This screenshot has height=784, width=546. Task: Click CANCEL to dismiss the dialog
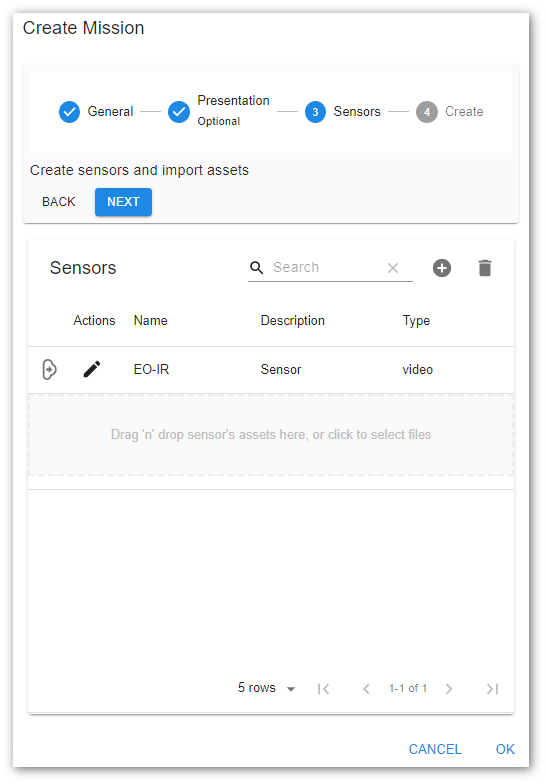(435, 749)
